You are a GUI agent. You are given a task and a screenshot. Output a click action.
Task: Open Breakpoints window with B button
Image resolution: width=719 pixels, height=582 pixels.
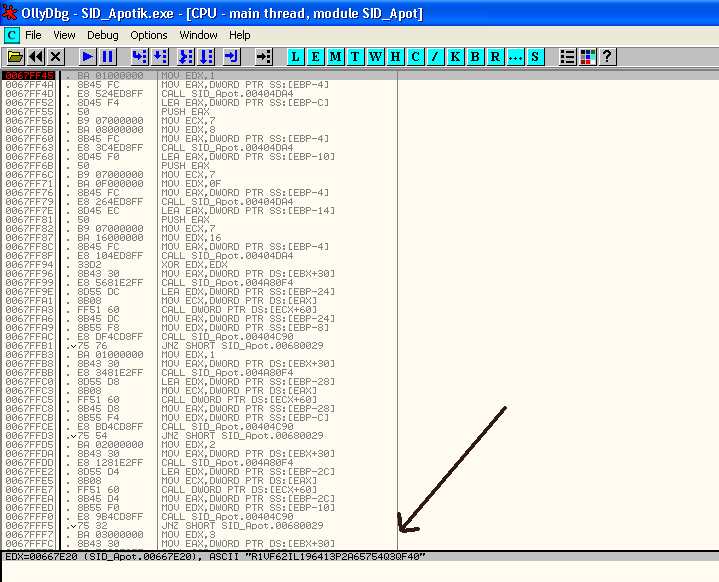[x=475, y=57]
